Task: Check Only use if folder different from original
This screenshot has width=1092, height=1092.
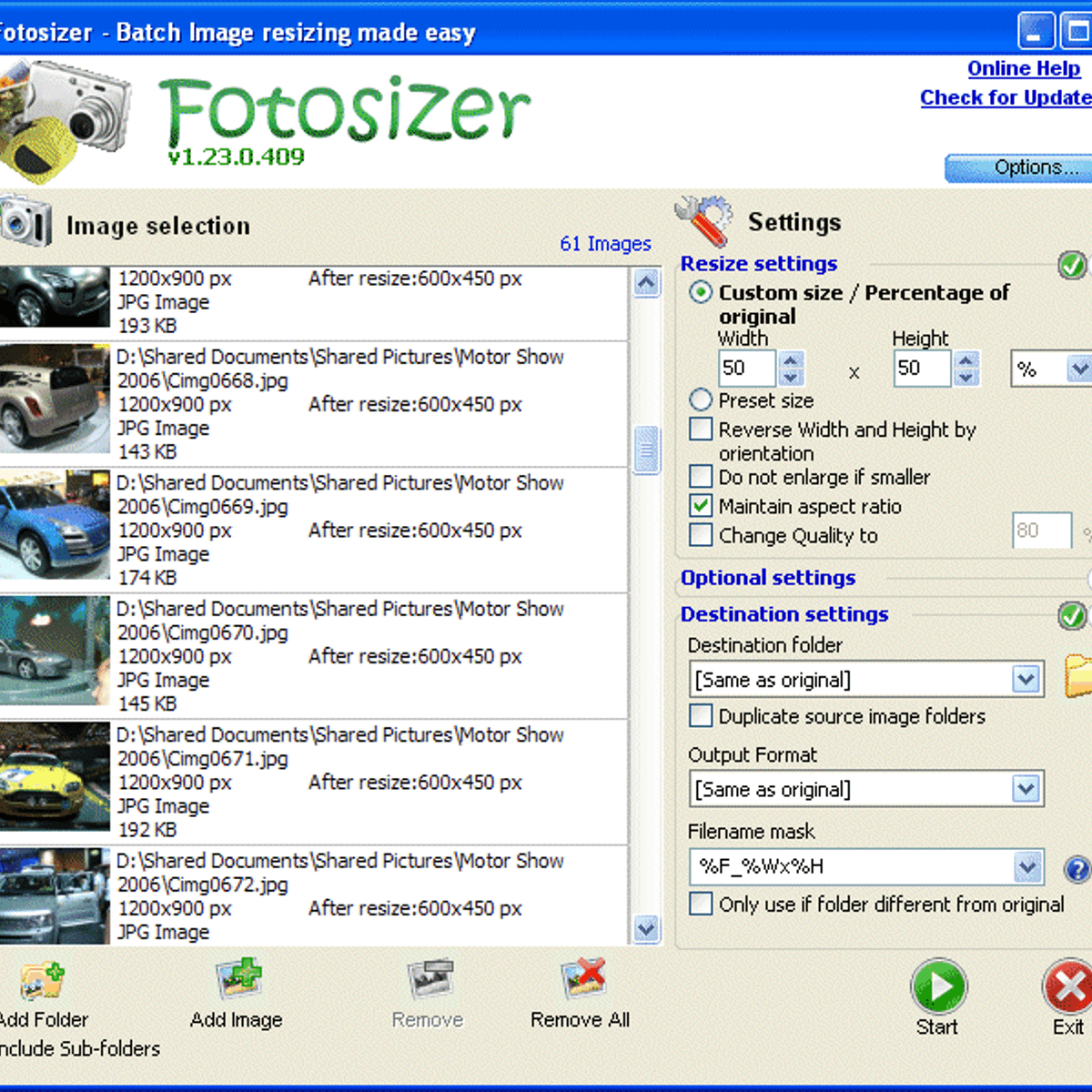Action: pyautogui.click(x=701, y=903)
